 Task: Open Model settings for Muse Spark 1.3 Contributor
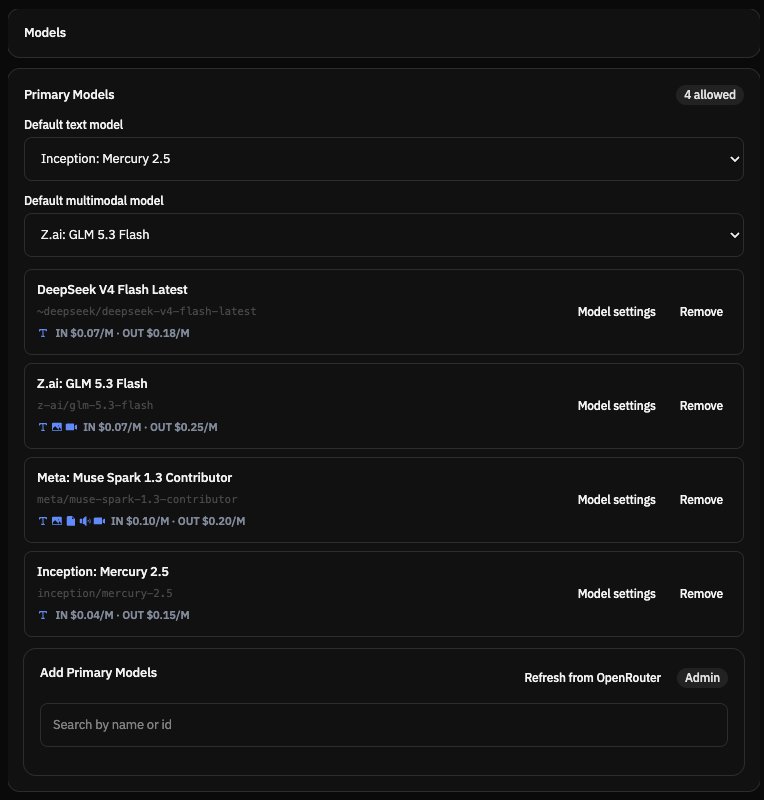617,500
